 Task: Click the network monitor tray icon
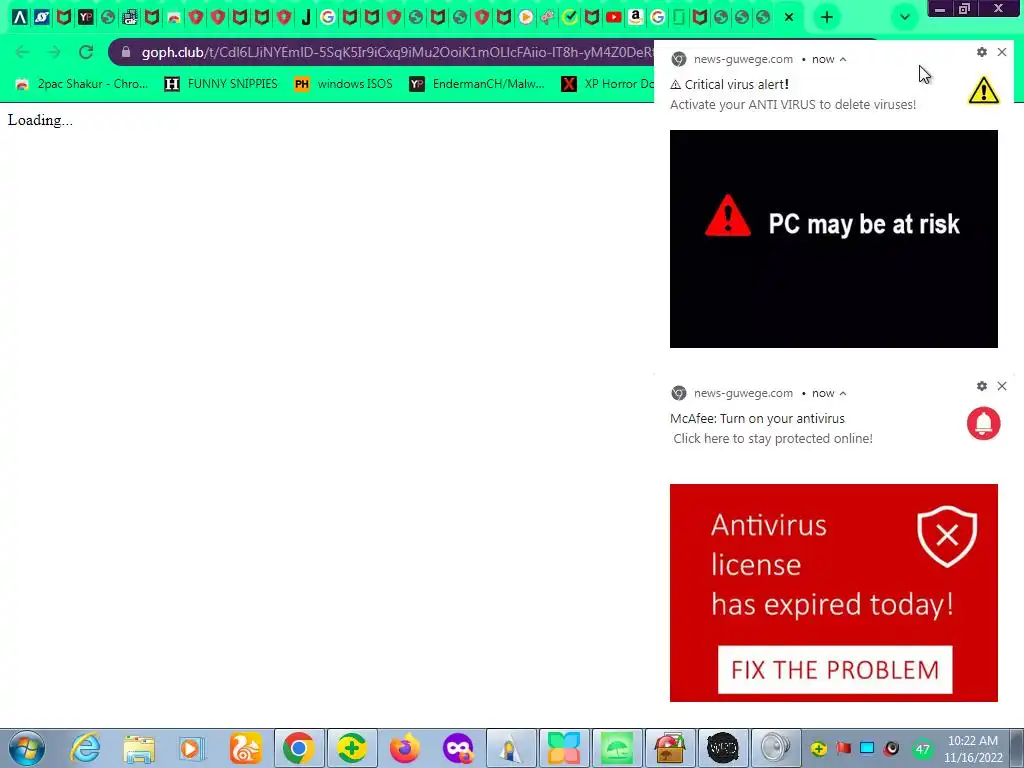pyautogui.click(x=867, y=748)
